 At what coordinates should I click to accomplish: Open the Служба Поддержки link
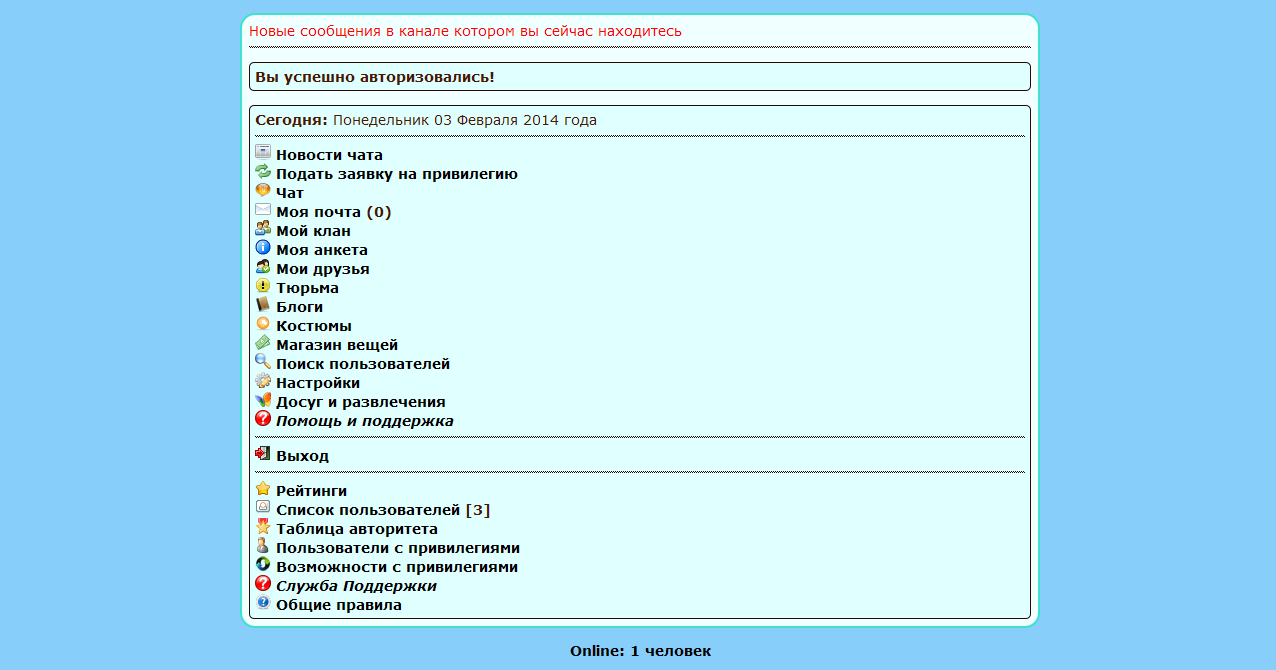356,586
